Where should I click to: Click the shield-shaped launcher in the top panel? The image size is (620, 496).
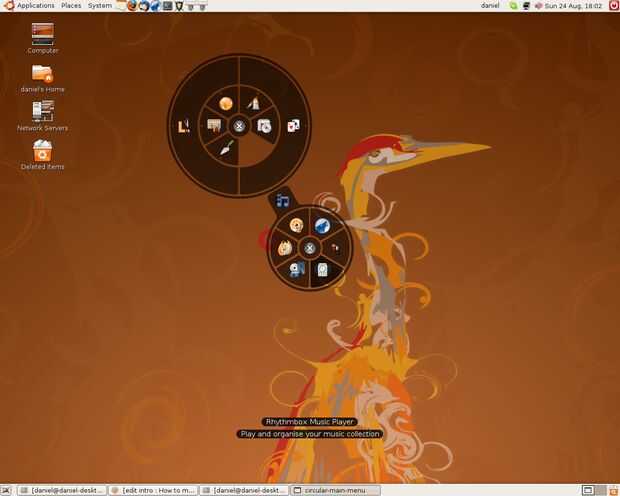[180, 6]
